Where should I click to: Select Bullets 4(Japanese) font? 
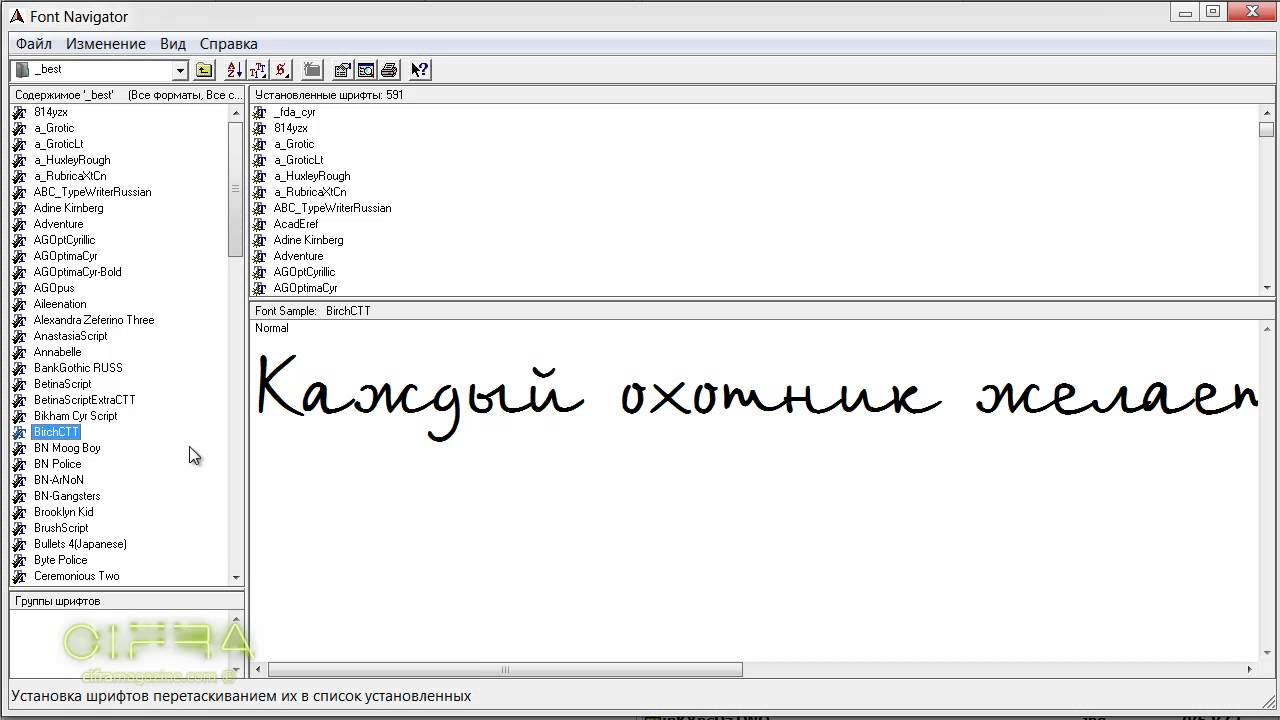[80, 544]
